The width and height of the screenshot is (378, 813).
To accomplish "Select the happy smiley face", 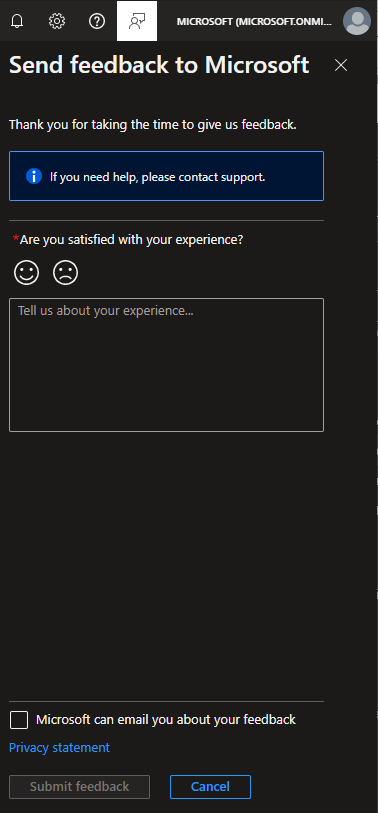I will (26, 273).
